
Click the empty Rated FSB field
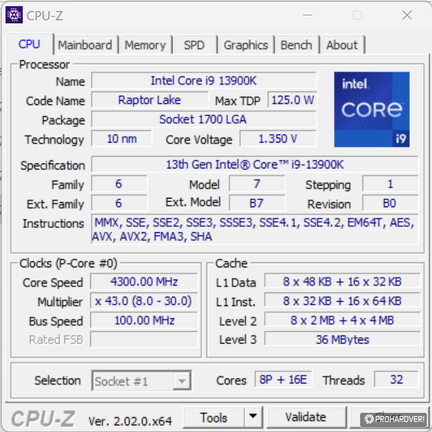(x=144, y=340)
